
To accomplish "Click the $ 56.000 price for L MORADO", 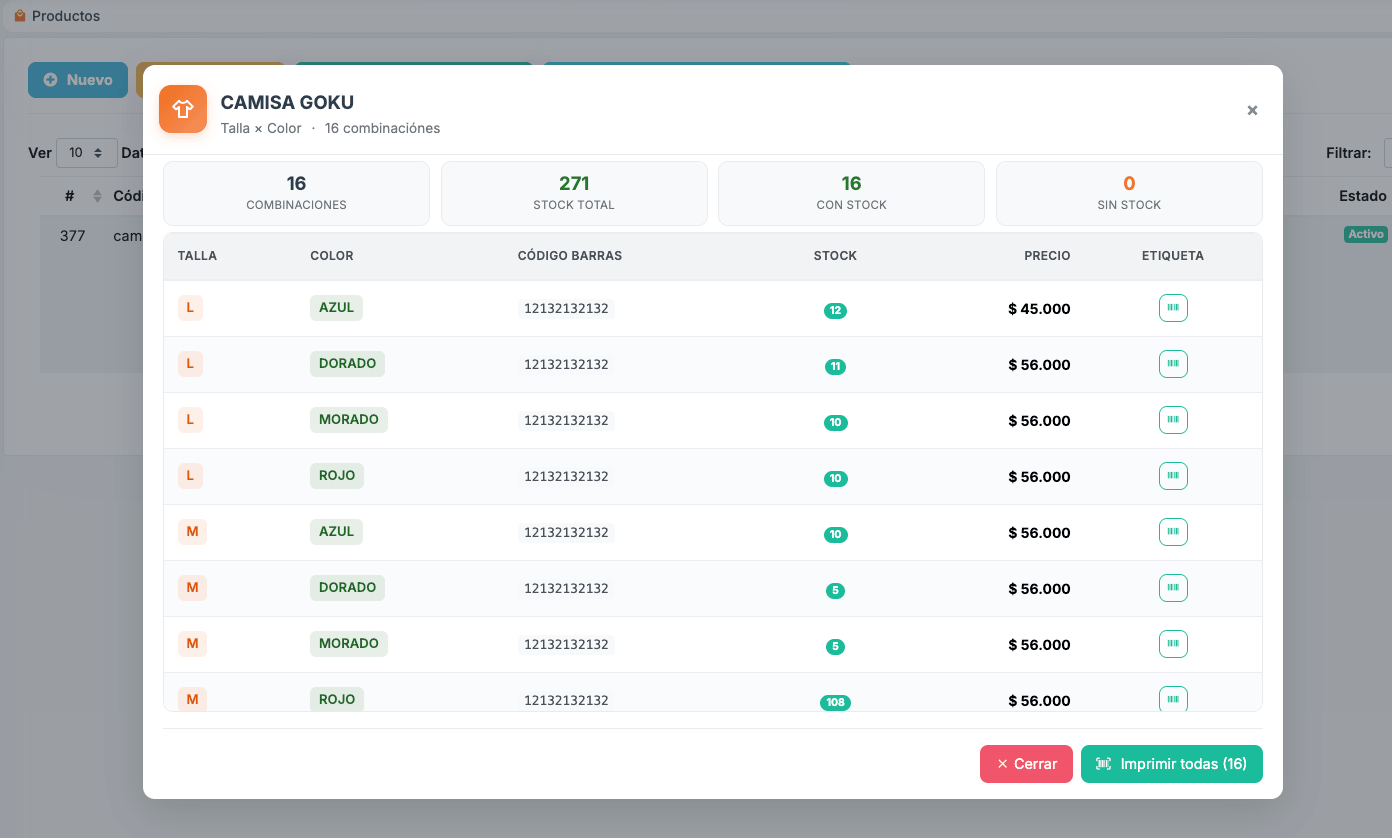I will [1039, 421].
